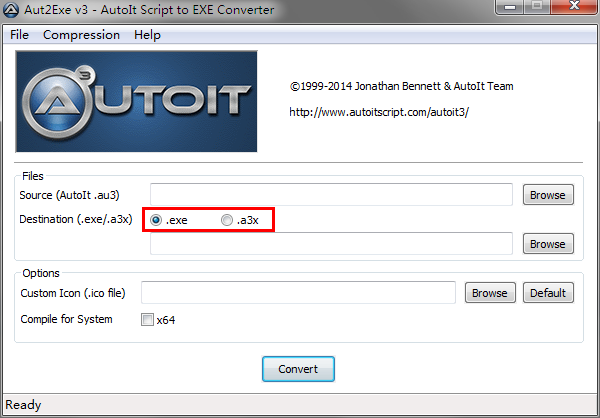Click the autoitscript.com URL text

click(x=378, y=112)
